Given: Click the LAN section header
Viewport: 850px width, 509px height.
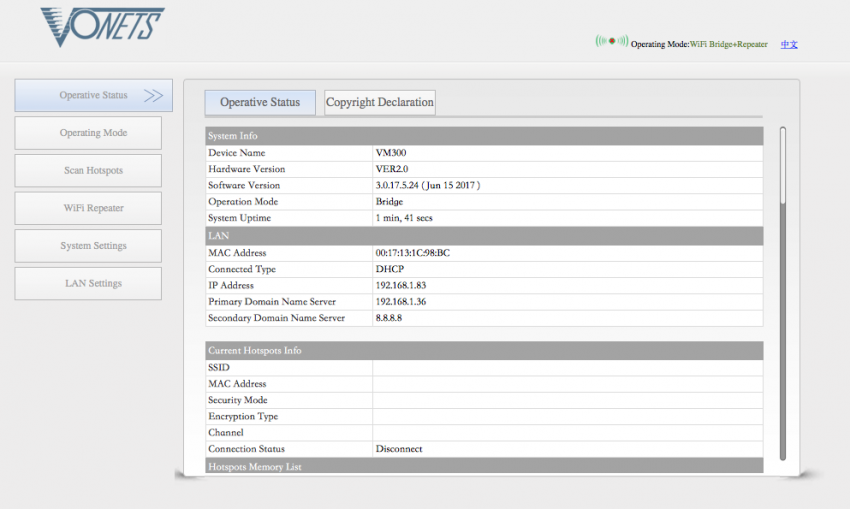Looking at the screenshot, I should 484,236.
